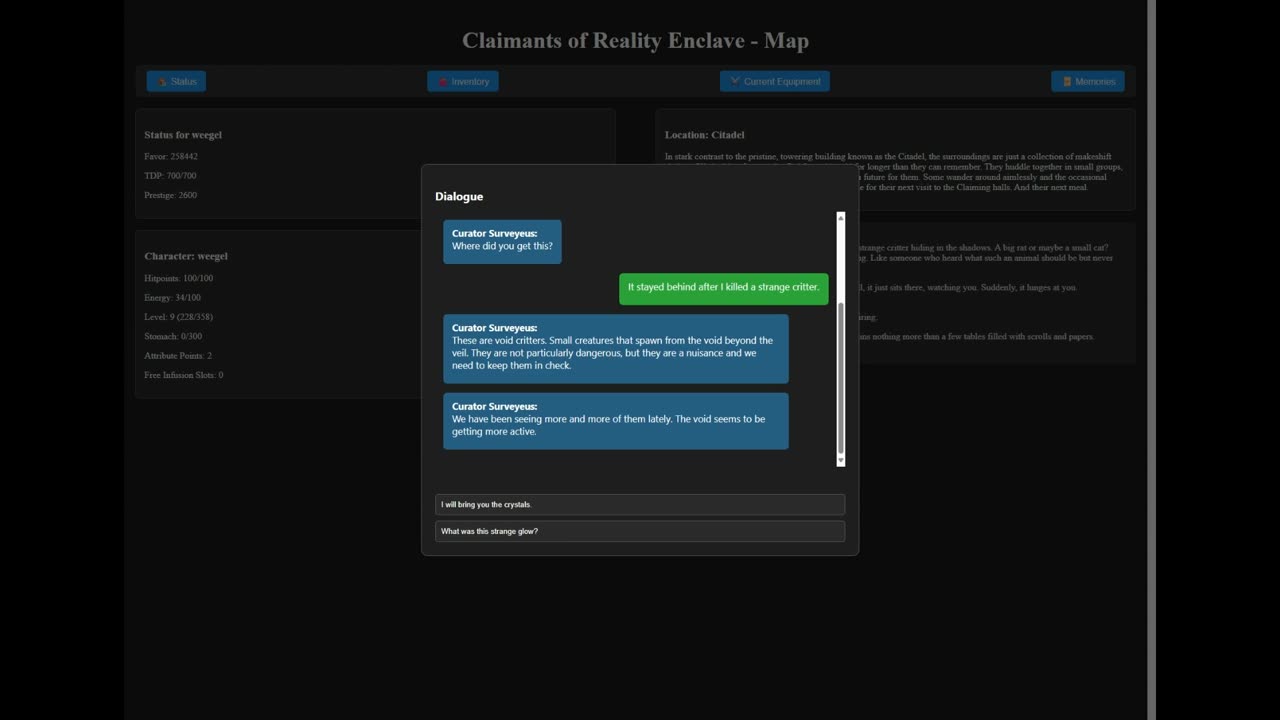This screenshot has height=720, width=1280.
Task: Click the "These are void critters" message
Action: [x=616, y=348]
